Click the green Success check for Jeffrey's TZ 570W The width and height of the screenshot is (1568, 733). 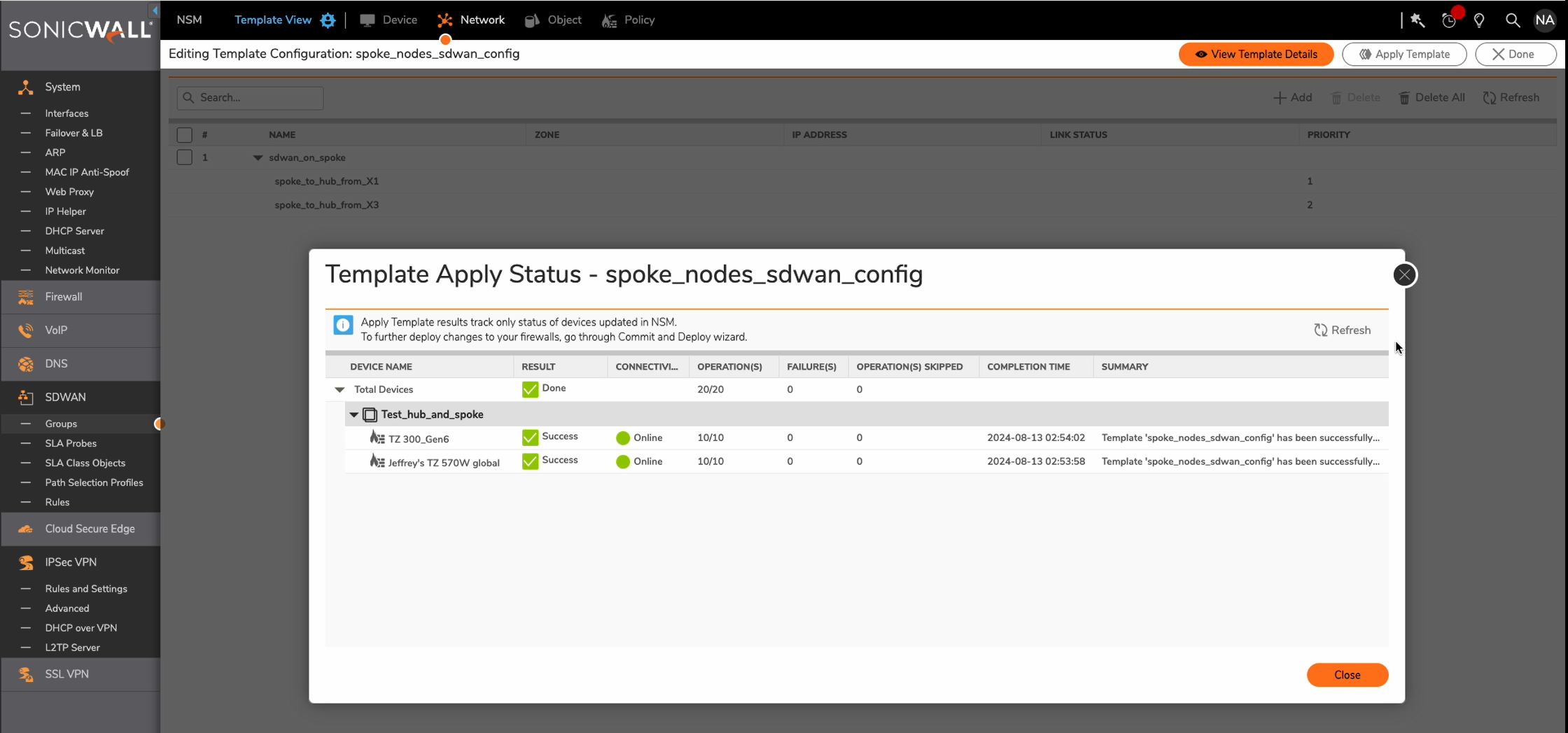tap(530, 461)
